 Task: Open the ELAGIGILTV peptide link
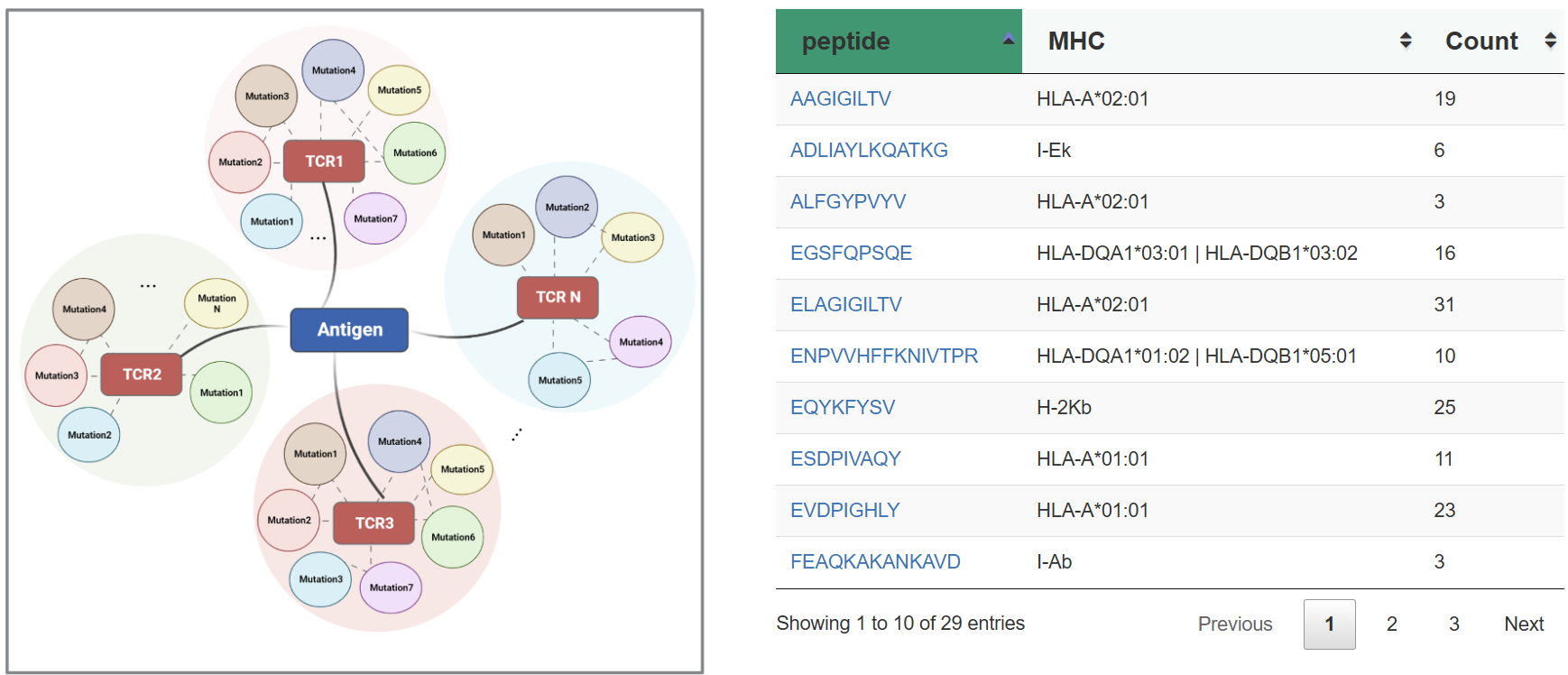tap(845, 305)
